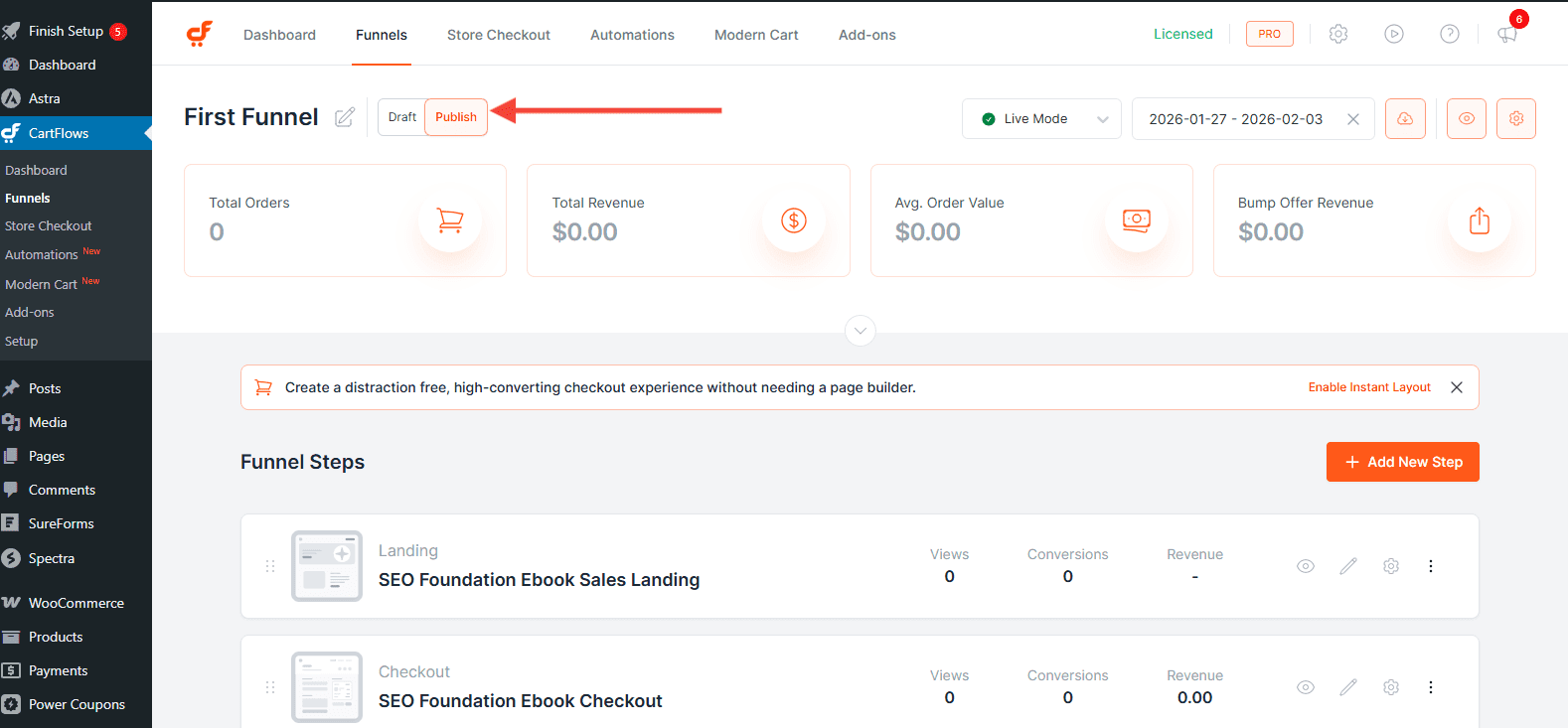1568x728 pixels.
Task: Open Posts in the WordPress sidebar
Action: coord(76,388)
